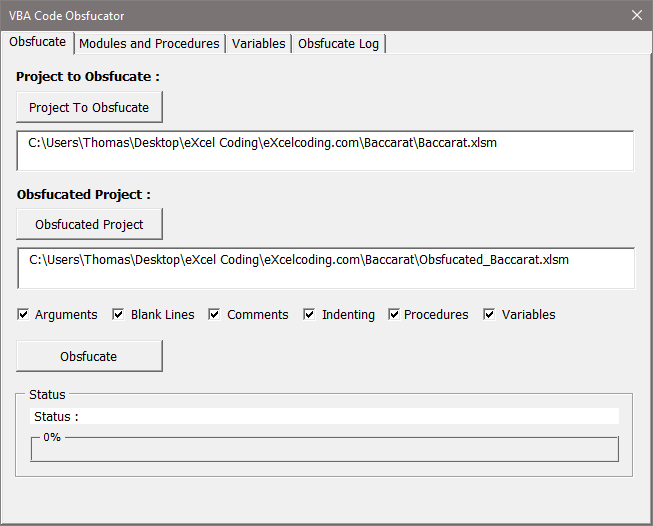
Task: Start obfuscation with the Obsfucate button
Action: click(x=89, y=356)
